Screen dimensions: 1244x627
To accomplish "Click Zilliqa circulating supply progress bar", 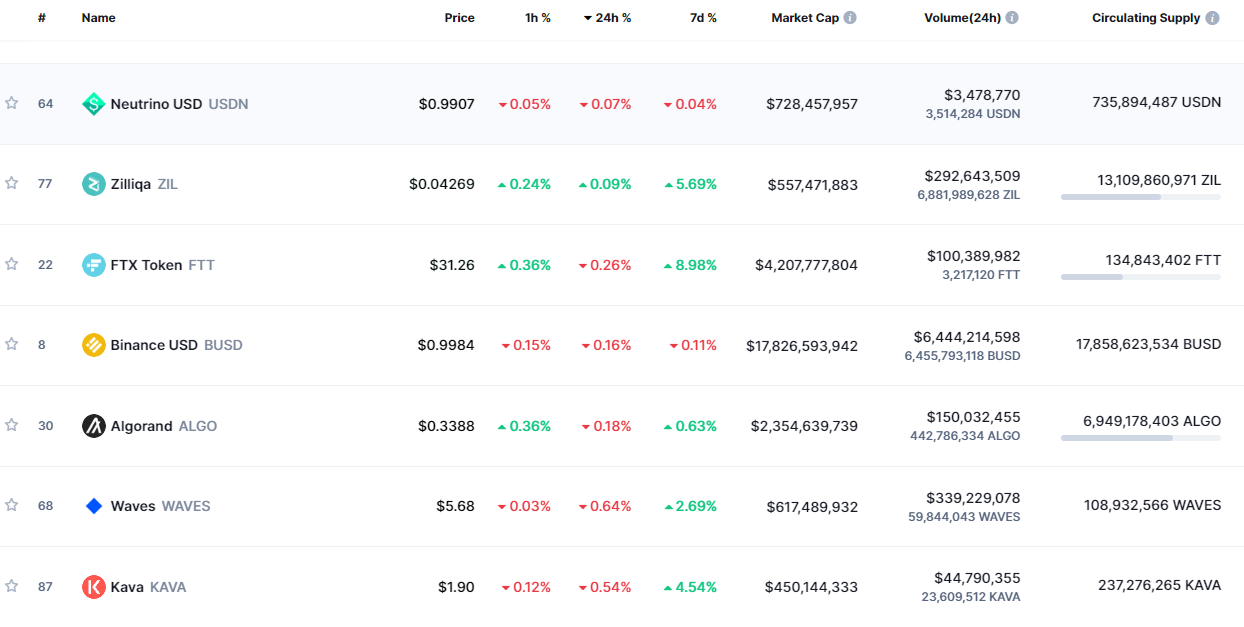I will [x=1141, y=197].
